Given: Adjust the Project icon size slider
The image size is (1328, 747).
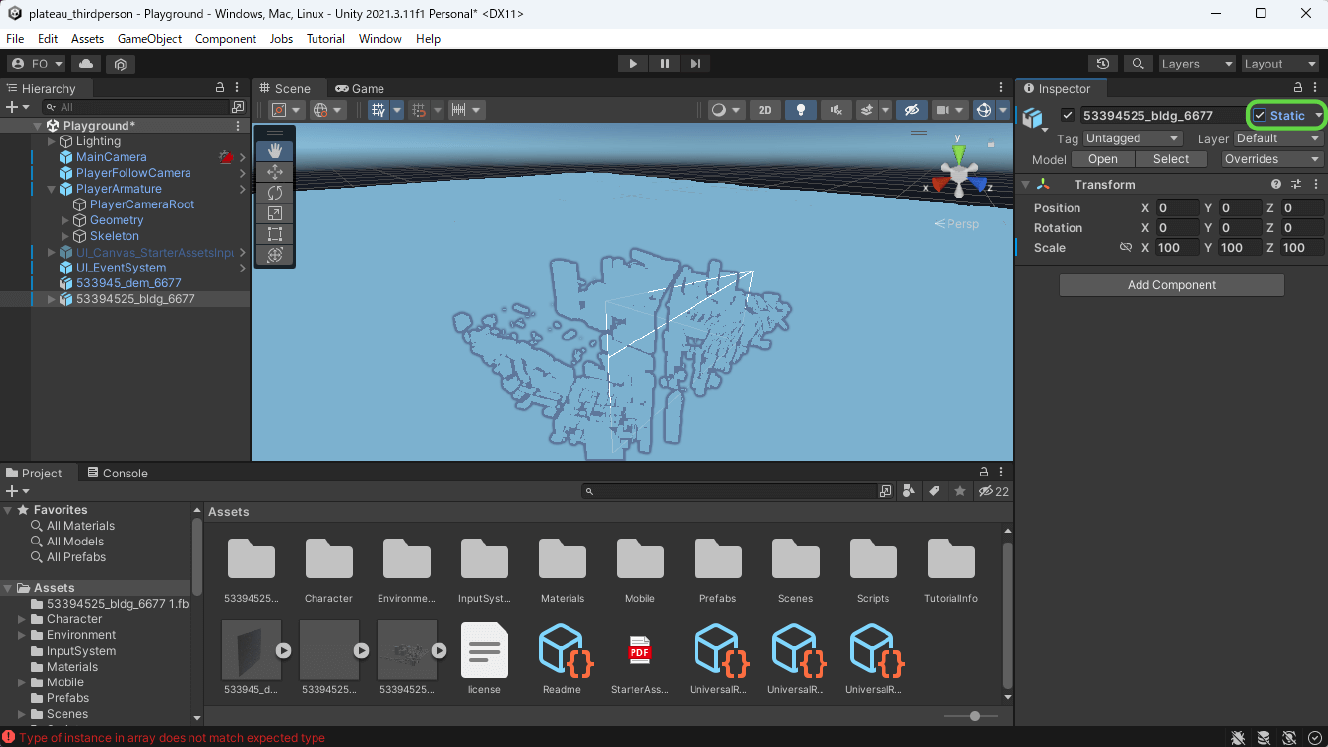Looking at the screenshot, I should 971,716.
